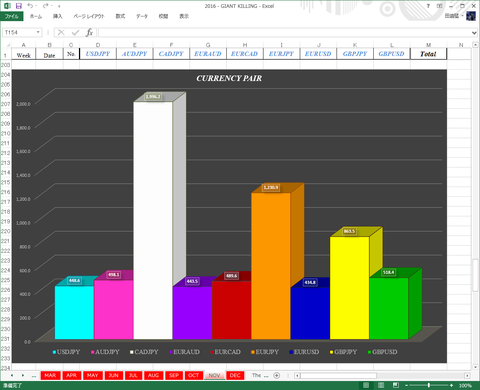Switch to Page Layout view icon

[381, 385]
